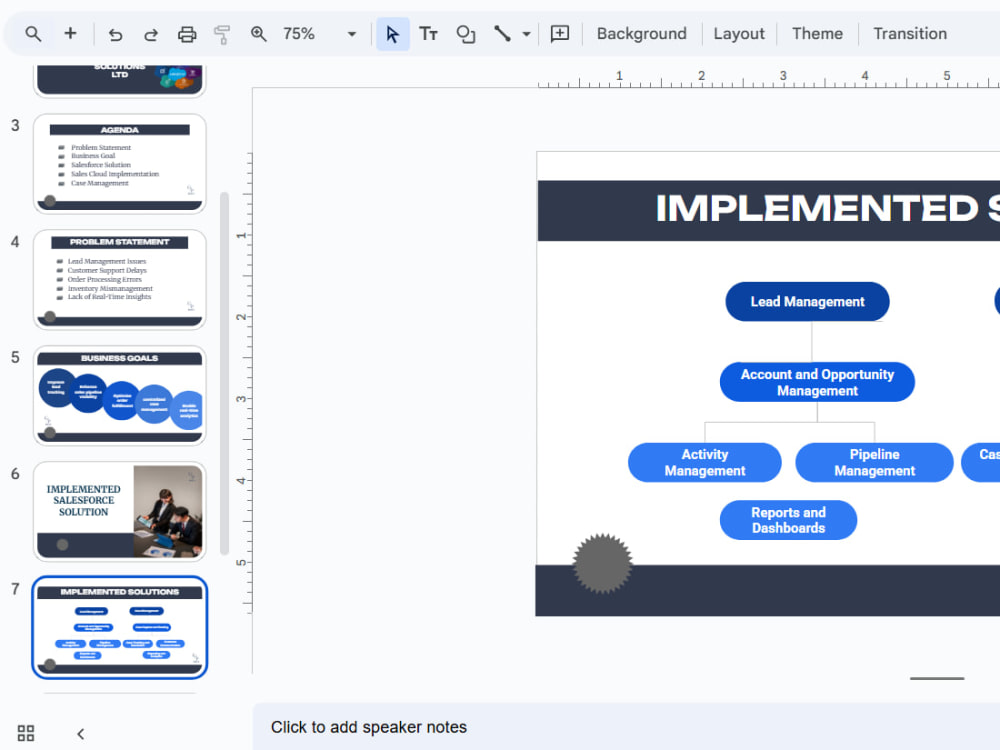1000x750 pixels.
Task: Activate the paint format tool
Action: pyautogui.click(x=222, y=34)
